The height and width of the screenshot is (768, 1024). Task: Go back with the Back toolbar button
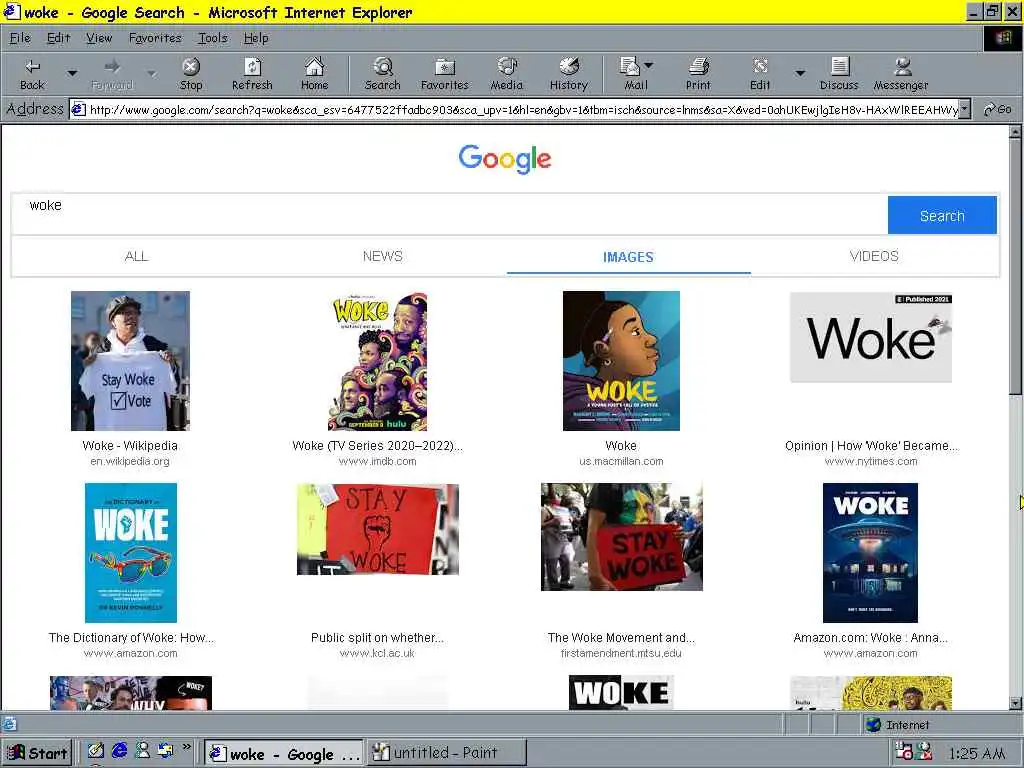pos(32,74)
